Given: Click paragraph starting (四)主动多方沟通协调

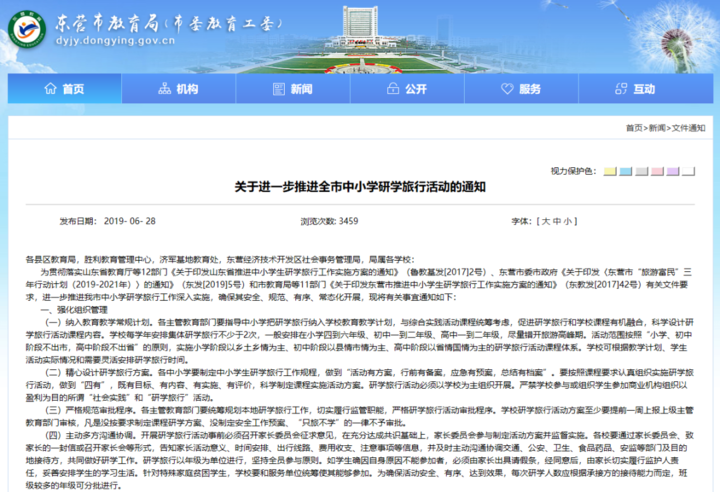Looking at the screenshot, I should (x=360, y=460).
